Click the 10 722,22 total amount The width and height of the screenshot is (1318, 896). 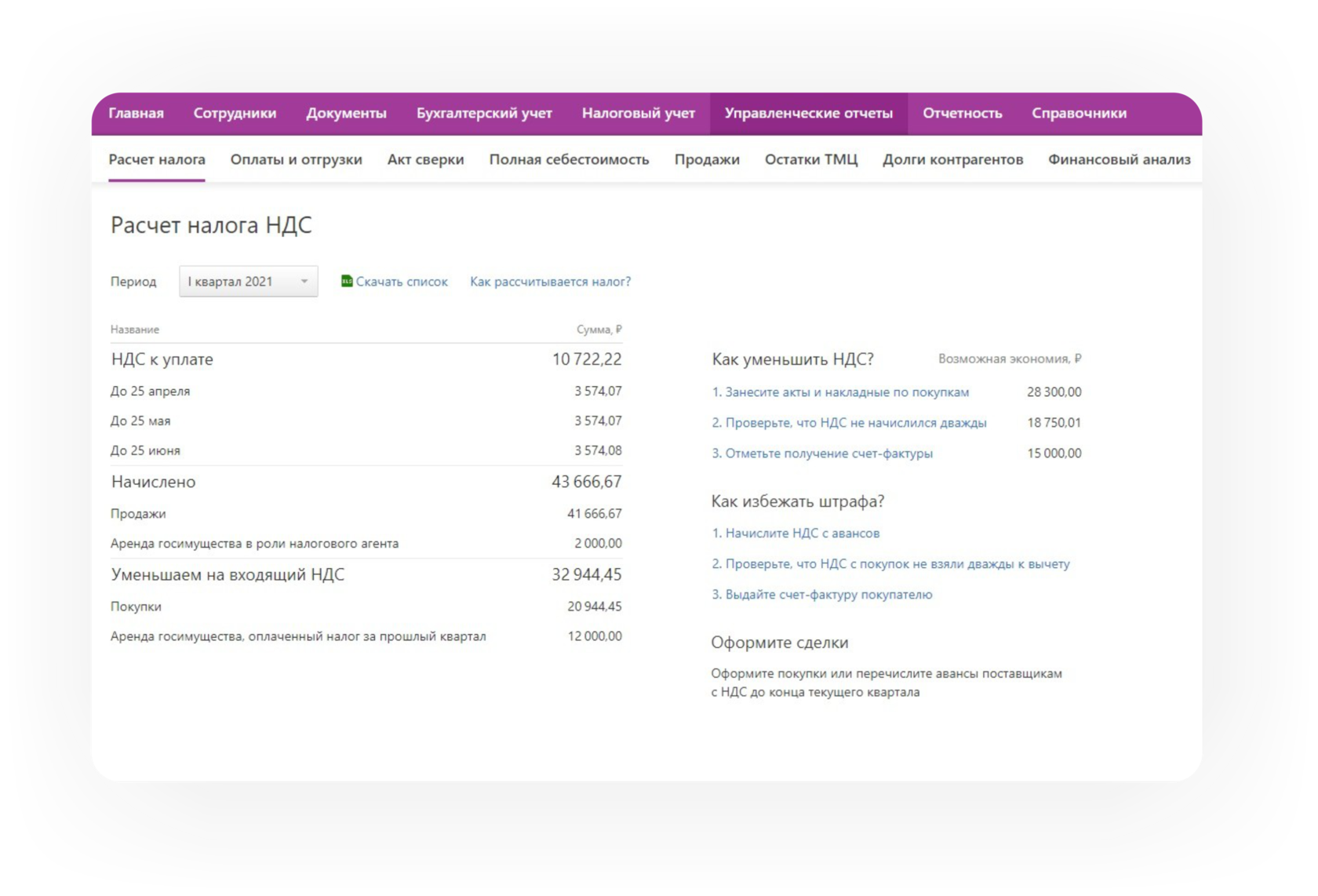coord(587,359)
